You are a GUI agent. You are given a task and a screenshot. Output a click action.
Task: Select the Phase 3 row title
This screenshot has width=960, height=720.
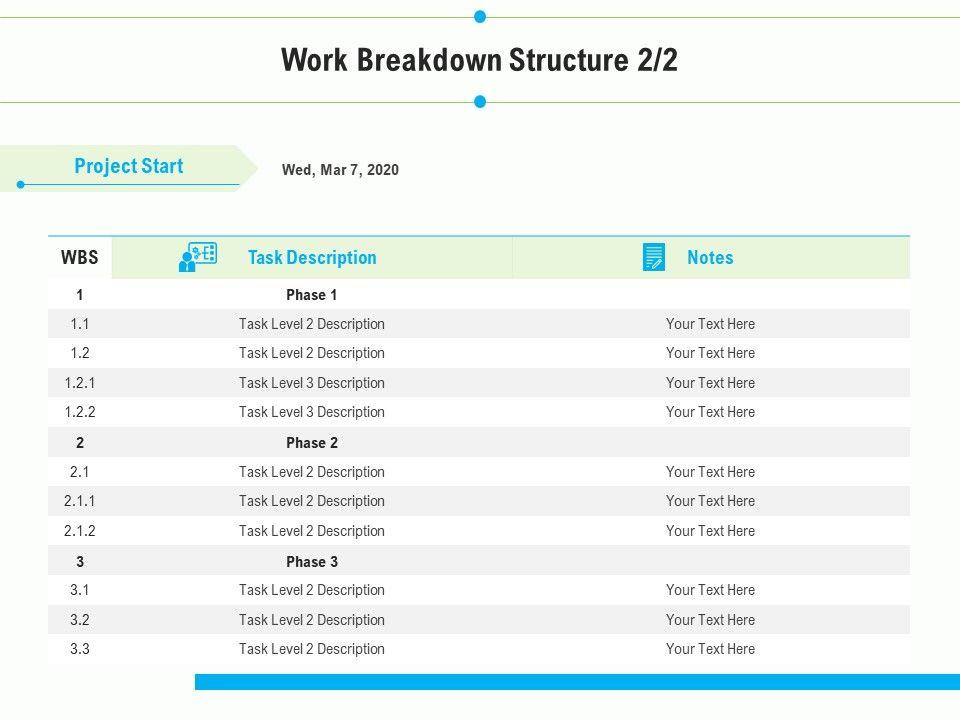(x=312, y=562)
